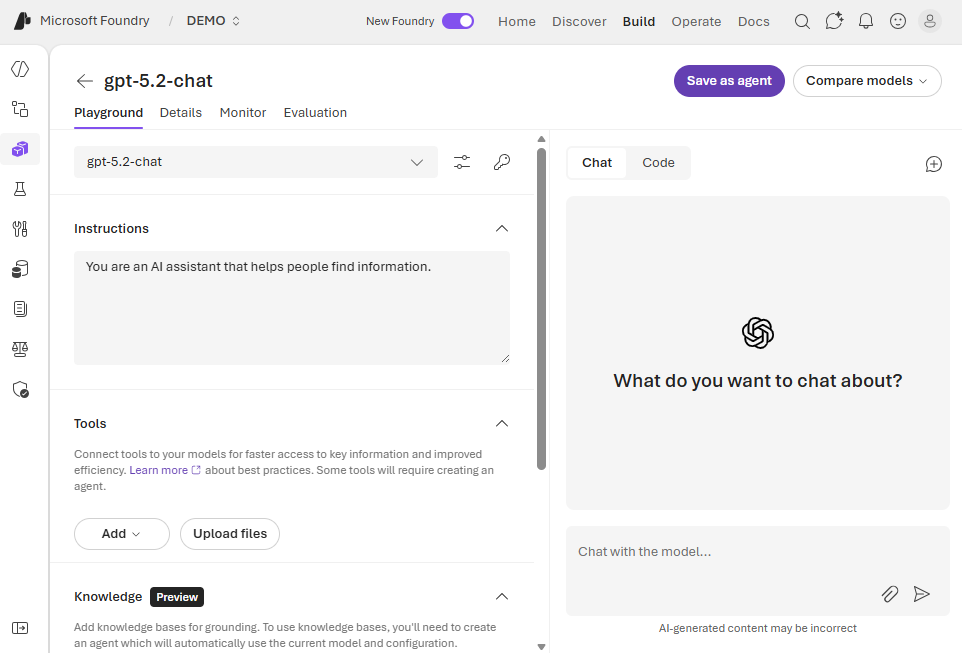The image size is (962, 653).
Task: Click the Save as agent button
Action: click(x=729, y=81)
